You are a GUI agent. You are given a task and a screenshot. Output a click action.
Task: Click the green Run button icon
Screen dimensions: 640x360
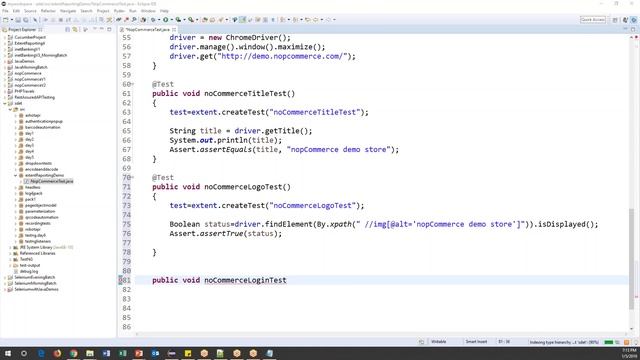[166, 20]
